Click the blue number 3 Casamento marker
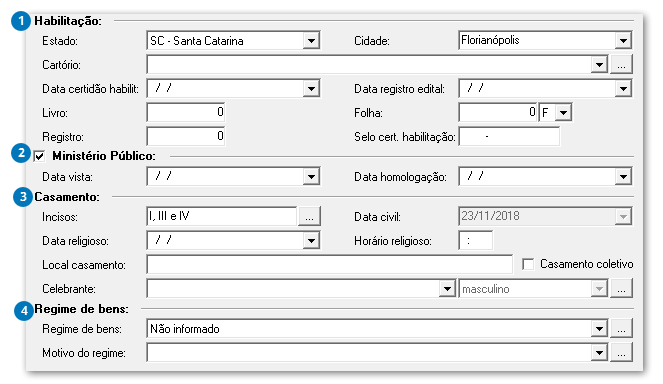The width and height of the screenshot is (663, 384). 23,197
